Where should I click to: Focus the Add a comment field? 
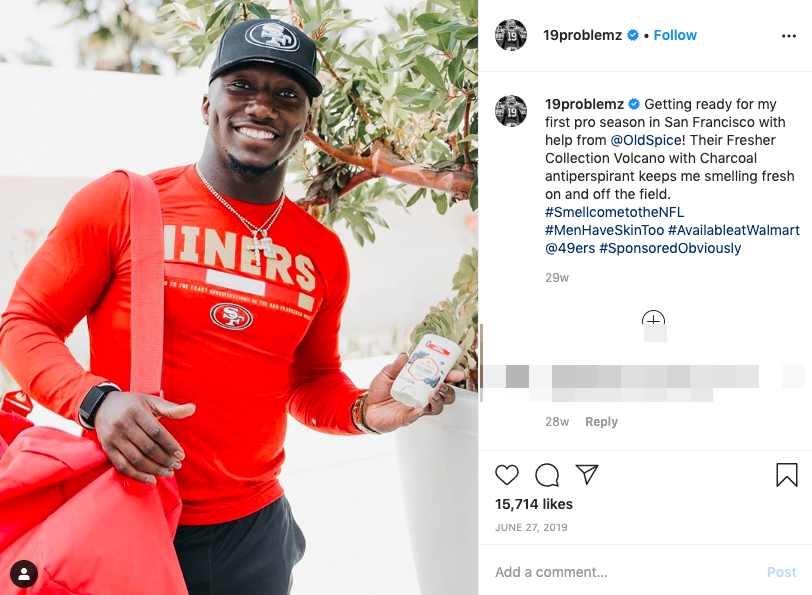(x=627, y=572)
